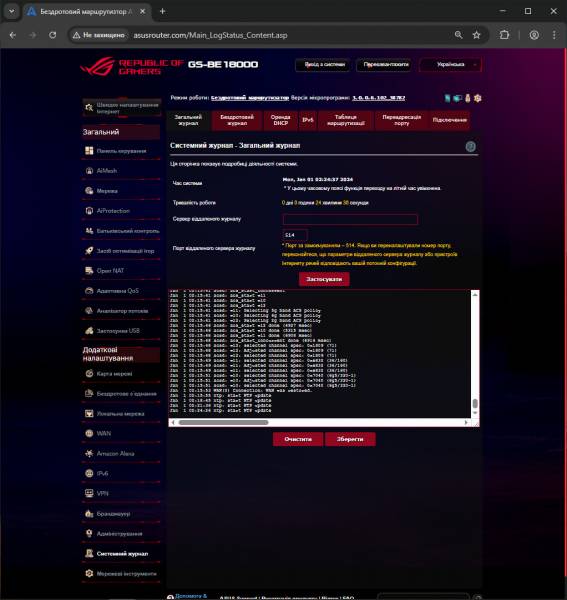Image resolution: width=567 pixels, height=600 pixels.
Task: Open Quick Internet Setup in the sidebar
Action: point(121,108)
